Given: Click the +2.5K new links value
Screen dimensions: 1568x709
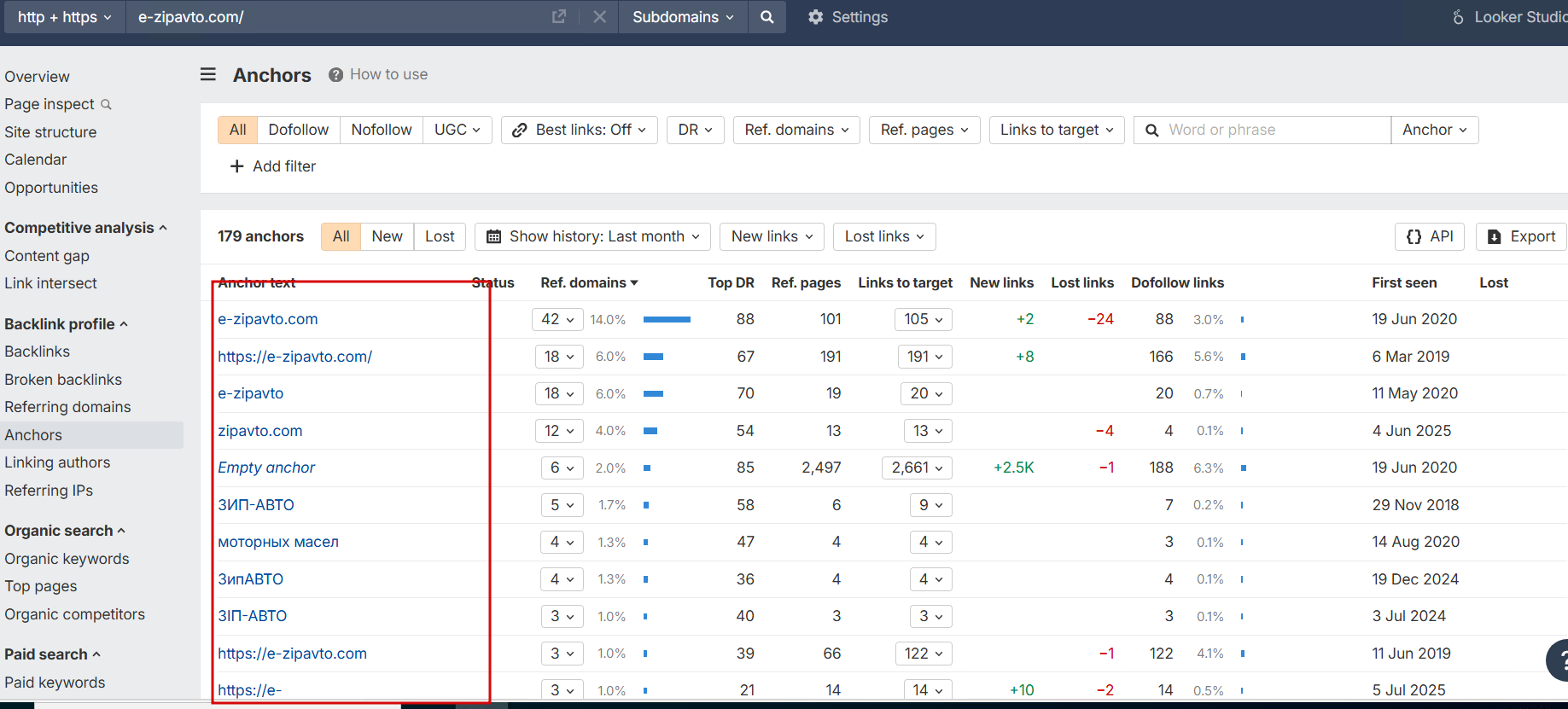Looking at the screenshot, I should click(1014, 468).
